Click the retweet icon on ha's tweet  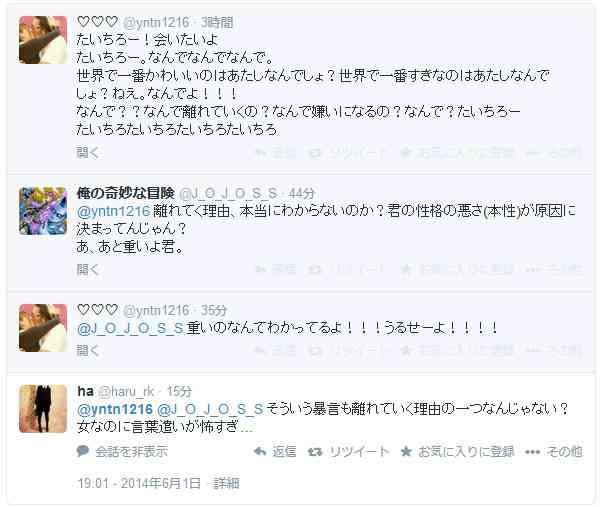tap(315, 452)
